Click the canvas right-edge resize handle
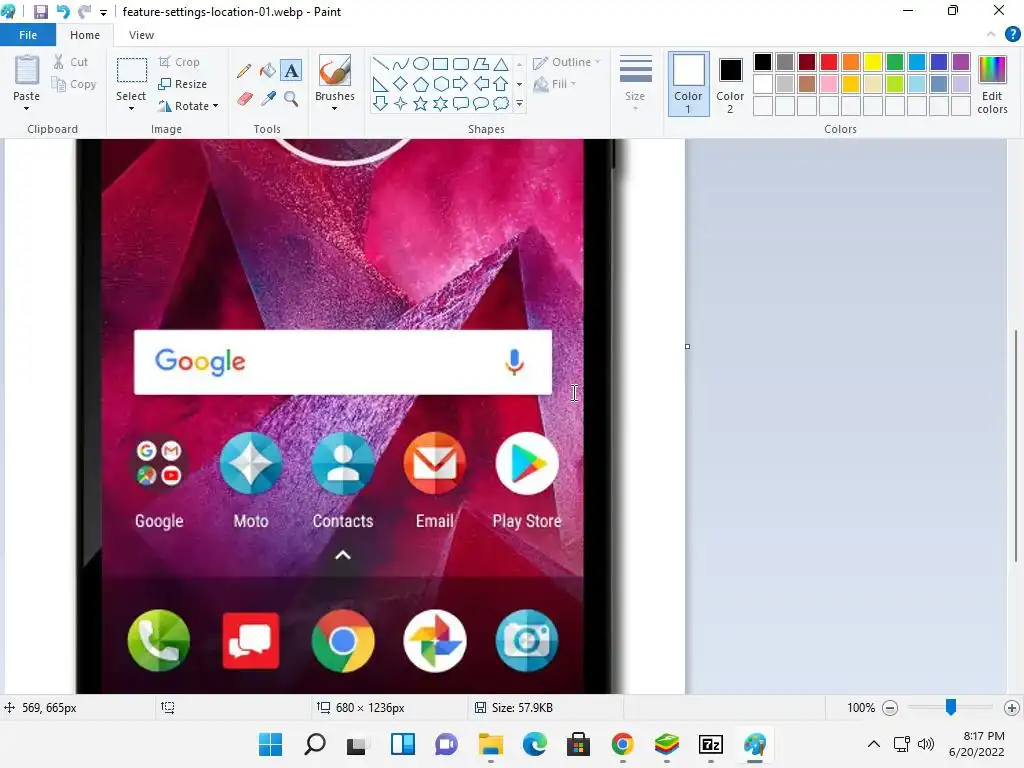This screenshot has width=1024, height=768. coord(687,347)
